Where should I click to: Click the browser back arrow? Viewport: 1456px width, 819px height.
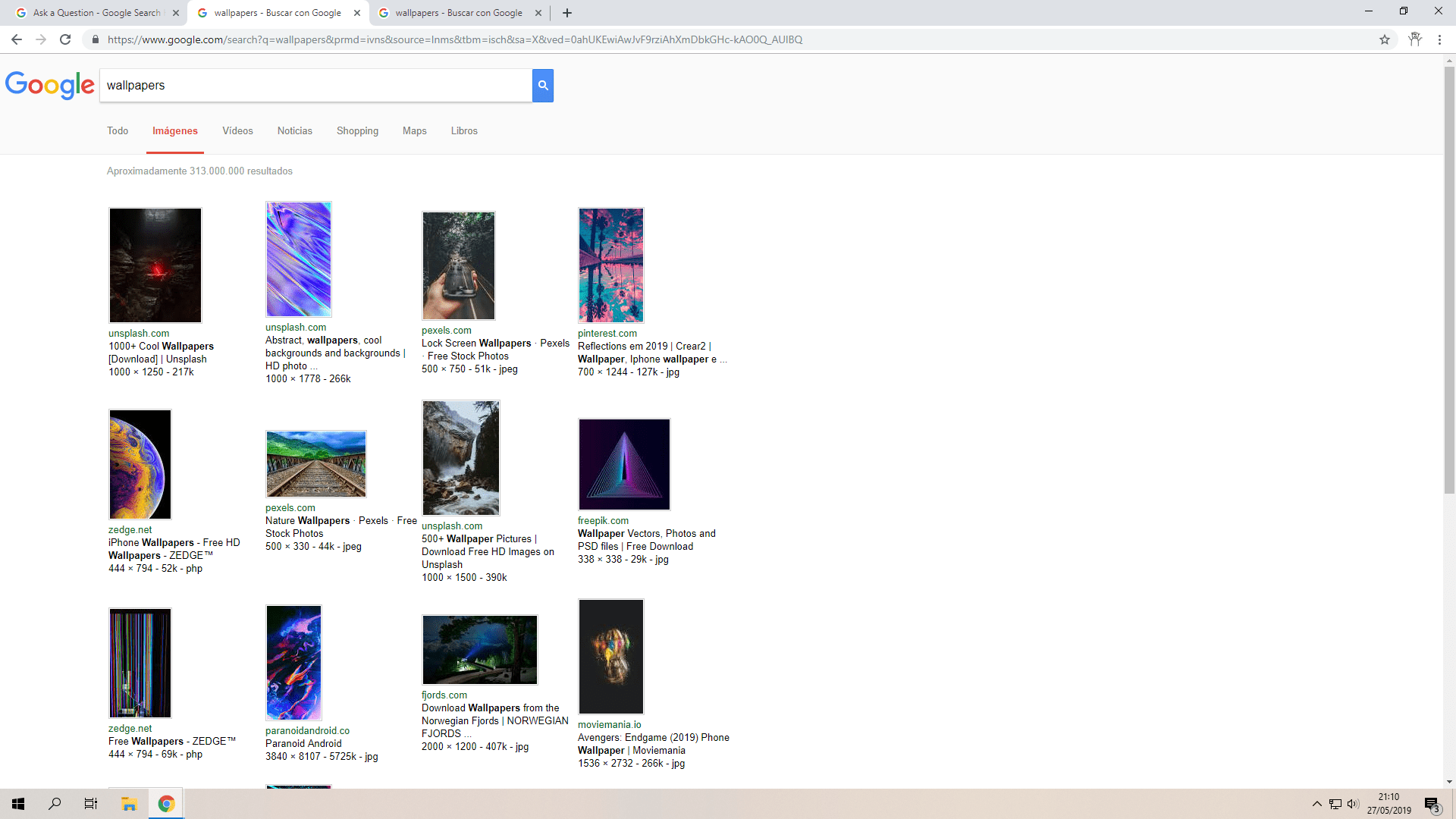point(16,39)
